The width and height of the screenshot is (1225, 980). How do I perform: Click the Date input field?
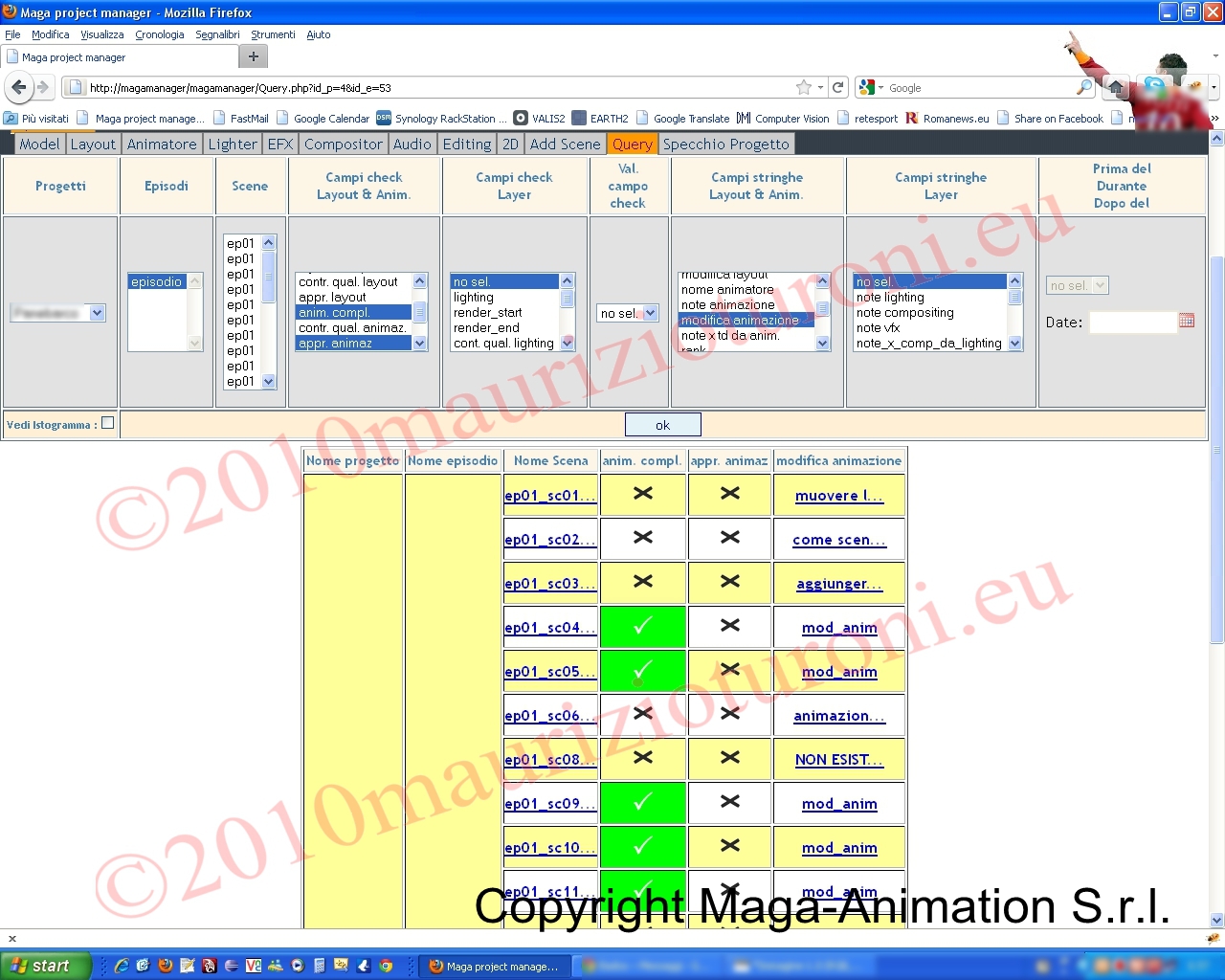pyautogui.click(x=1132, y=323)
